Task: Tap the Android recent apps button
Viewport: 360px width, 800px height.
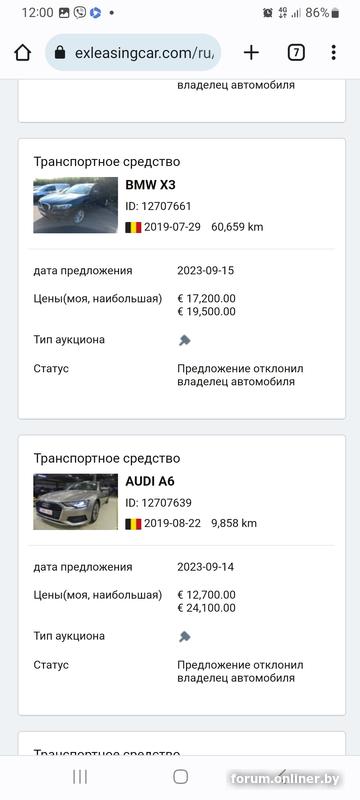Action: point(80,777)
